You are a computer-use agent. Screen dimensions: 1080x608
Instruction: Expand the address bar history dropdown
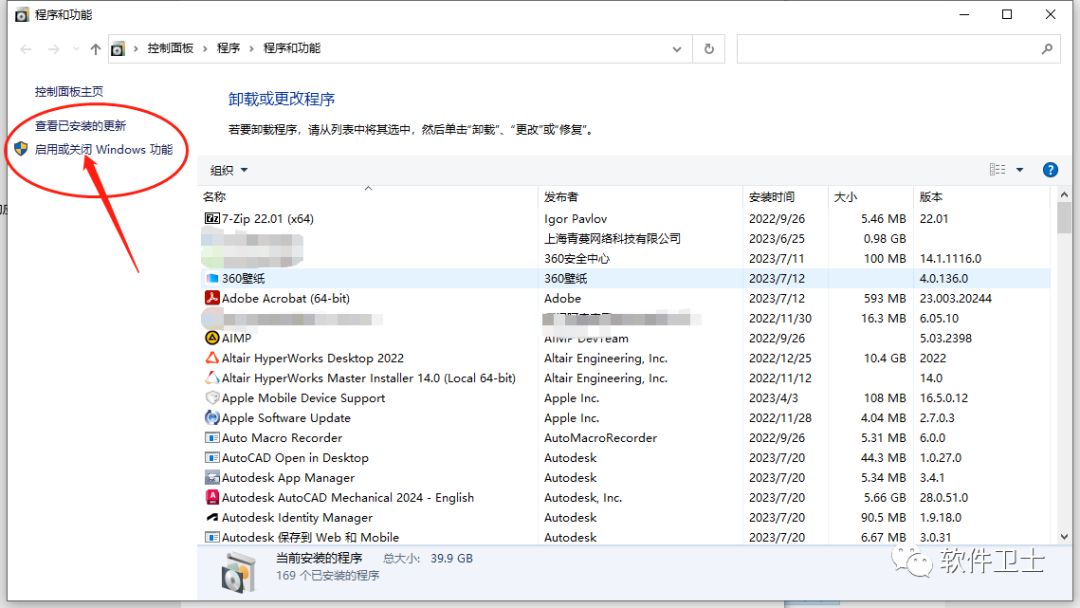click(677, 49)
